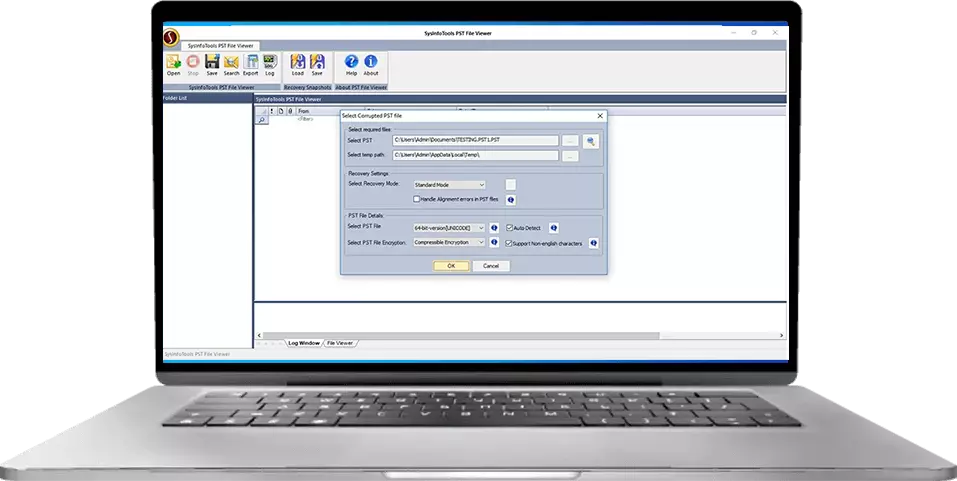Toggle Support Non-english characters checkbox
Screen dimensions: 957x481
[x=509, y=243]
